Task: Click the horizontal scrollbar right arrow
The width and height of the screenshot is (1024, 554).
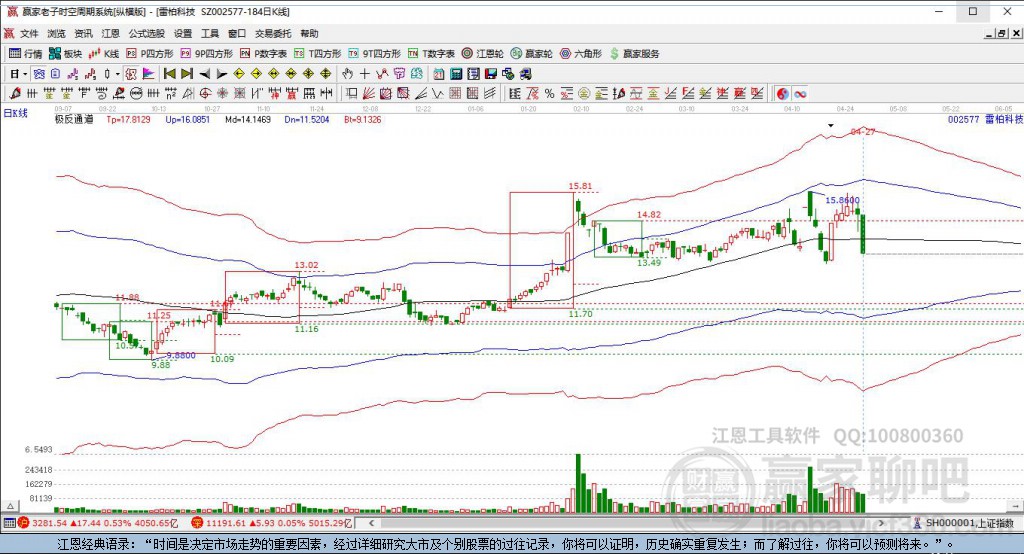Action: 882,523
